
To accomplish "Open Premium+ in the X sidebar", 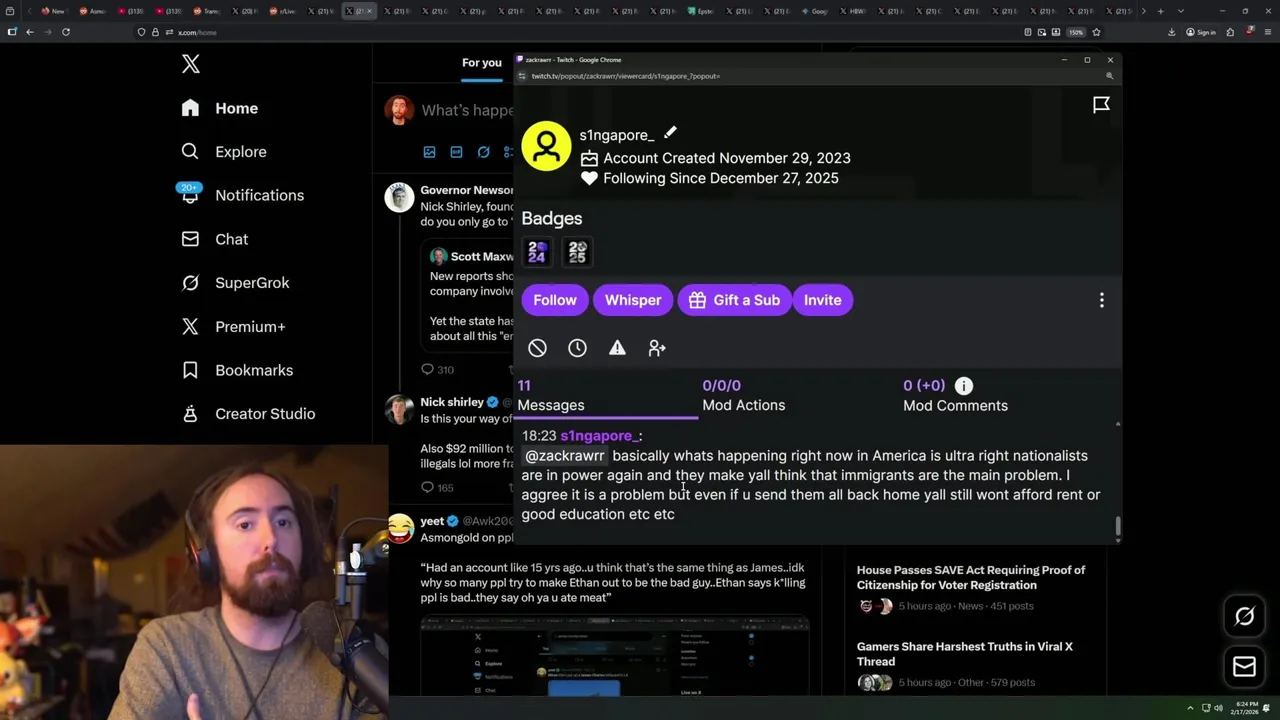I will [x=233, y=326].
